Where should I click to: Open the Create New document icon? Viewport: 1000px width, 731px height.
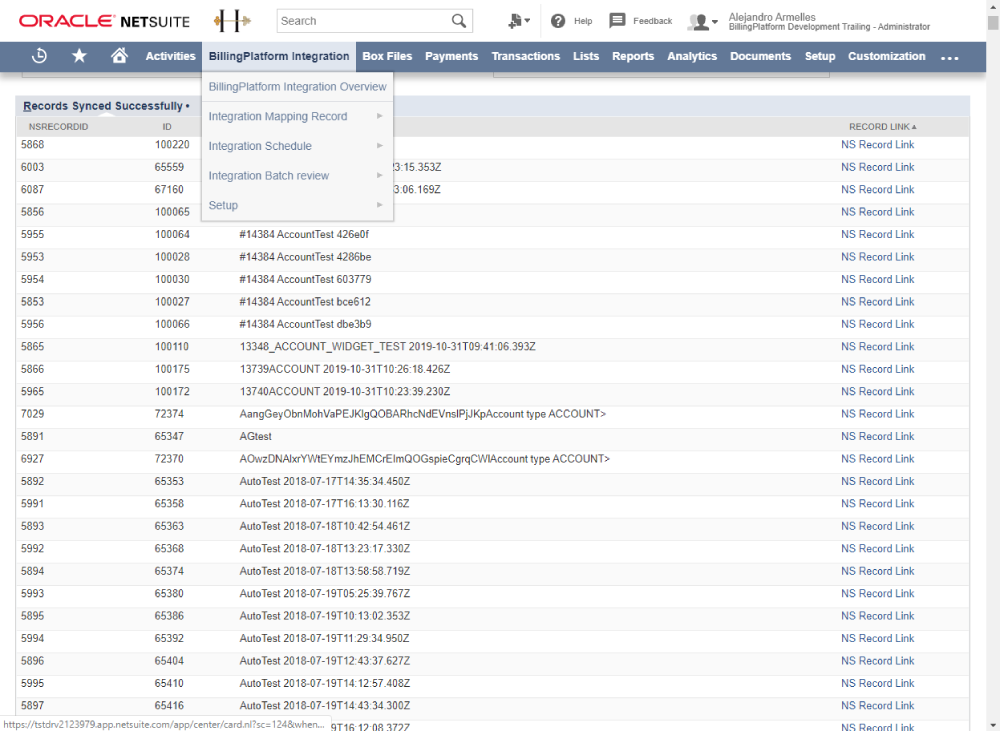[x=518, y=21]
